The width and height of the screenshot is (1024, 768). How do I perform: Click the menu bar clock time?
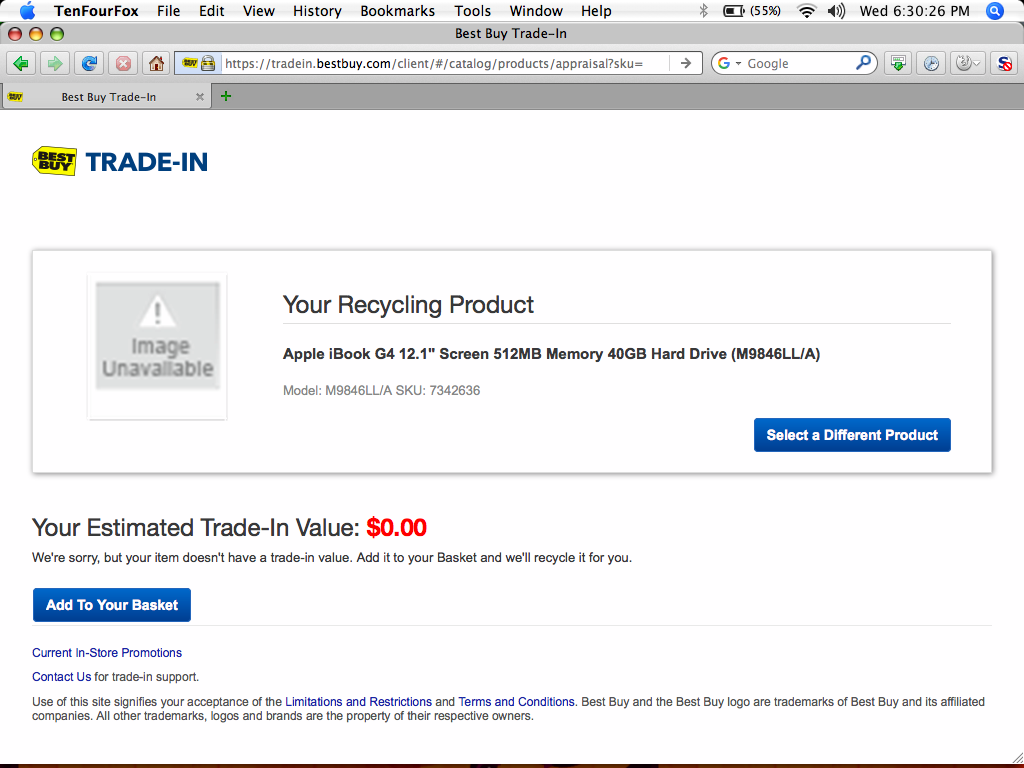pos(914,10)
